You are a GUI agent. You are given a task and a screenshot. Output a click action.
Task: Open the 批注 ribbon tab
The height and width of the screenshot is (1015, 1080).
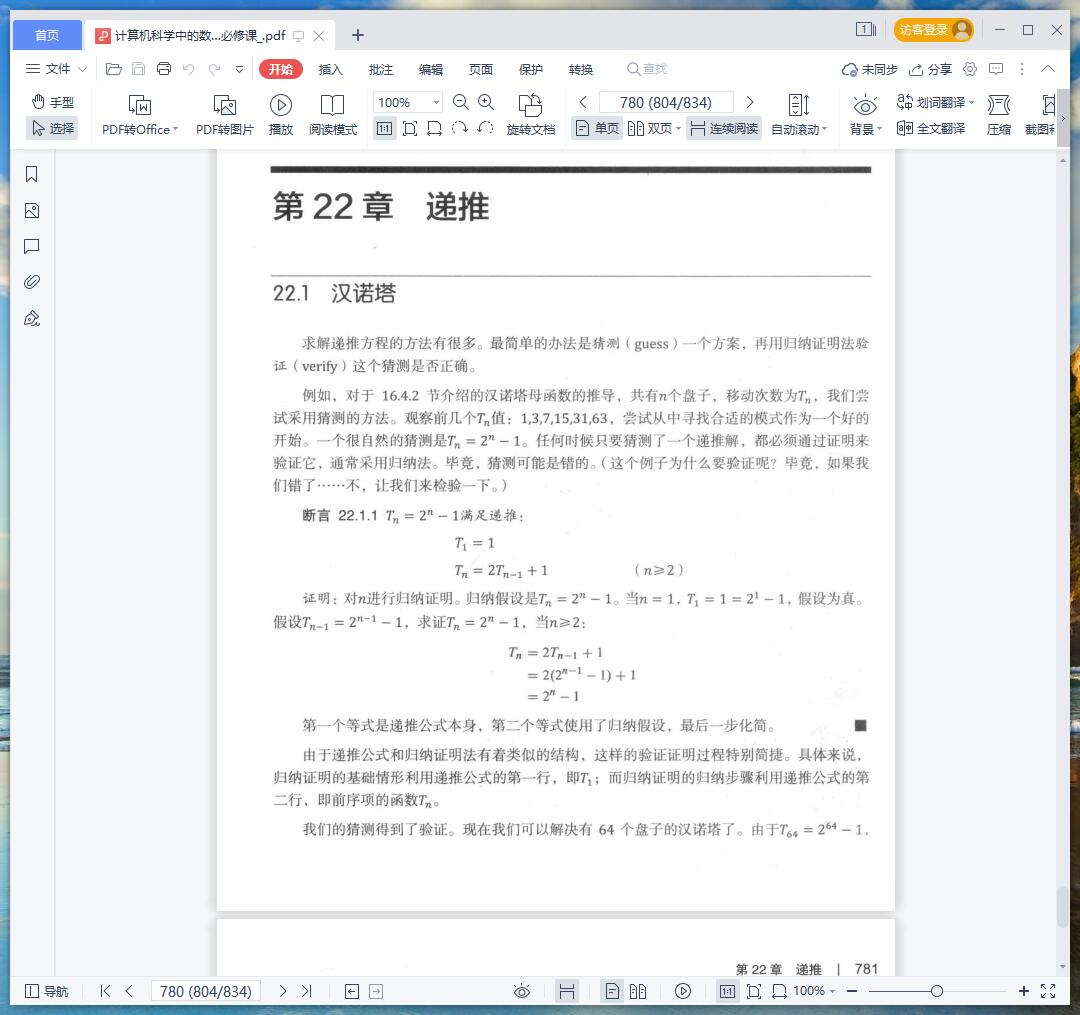coord(380,69)
